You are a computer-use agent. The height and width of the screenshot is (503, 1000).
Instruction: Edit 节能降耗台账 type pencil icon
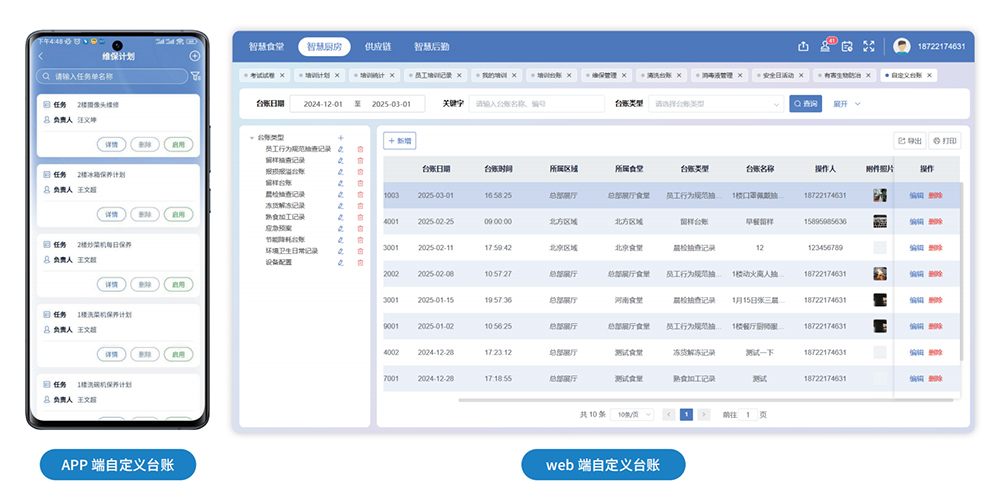click(341, 240)
